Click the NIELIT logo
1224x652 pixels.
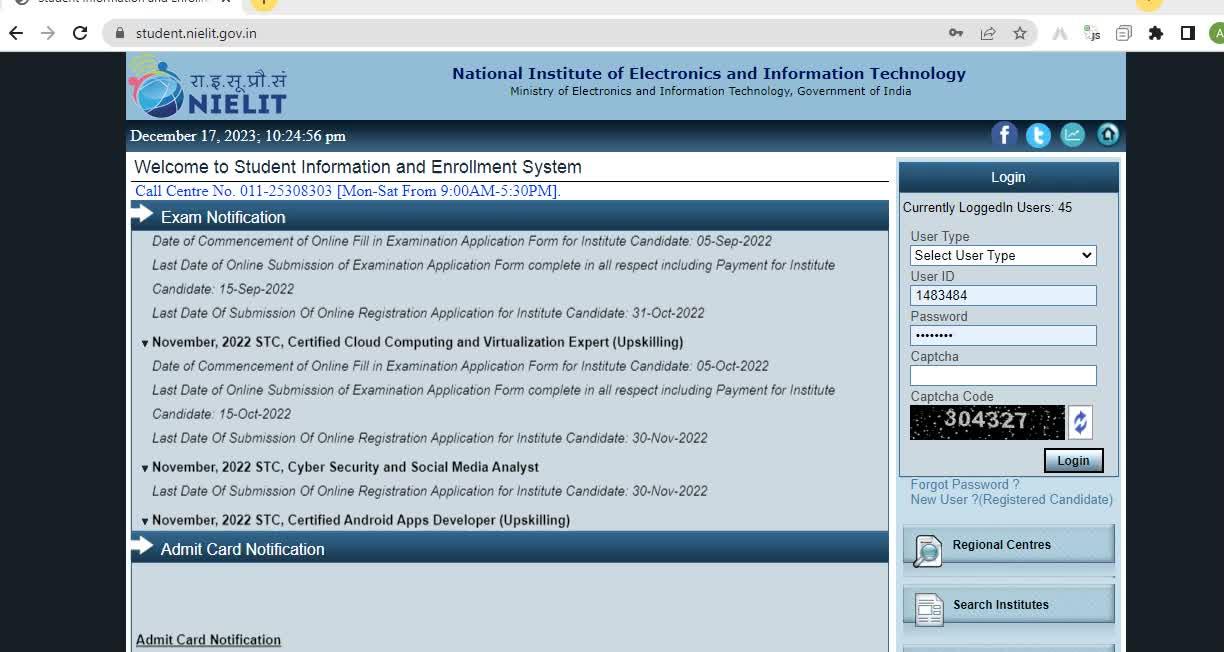[208, 86]
